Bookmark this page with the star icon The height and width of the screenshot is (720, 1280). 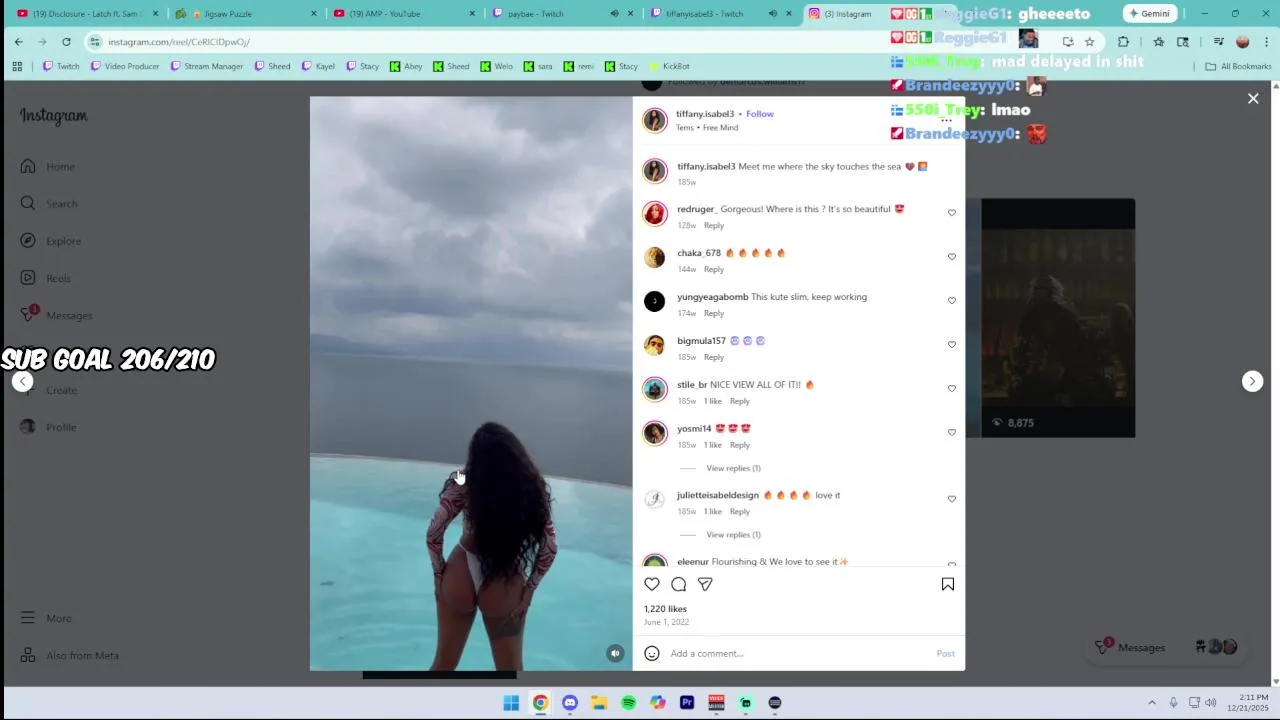[1089, 42]
